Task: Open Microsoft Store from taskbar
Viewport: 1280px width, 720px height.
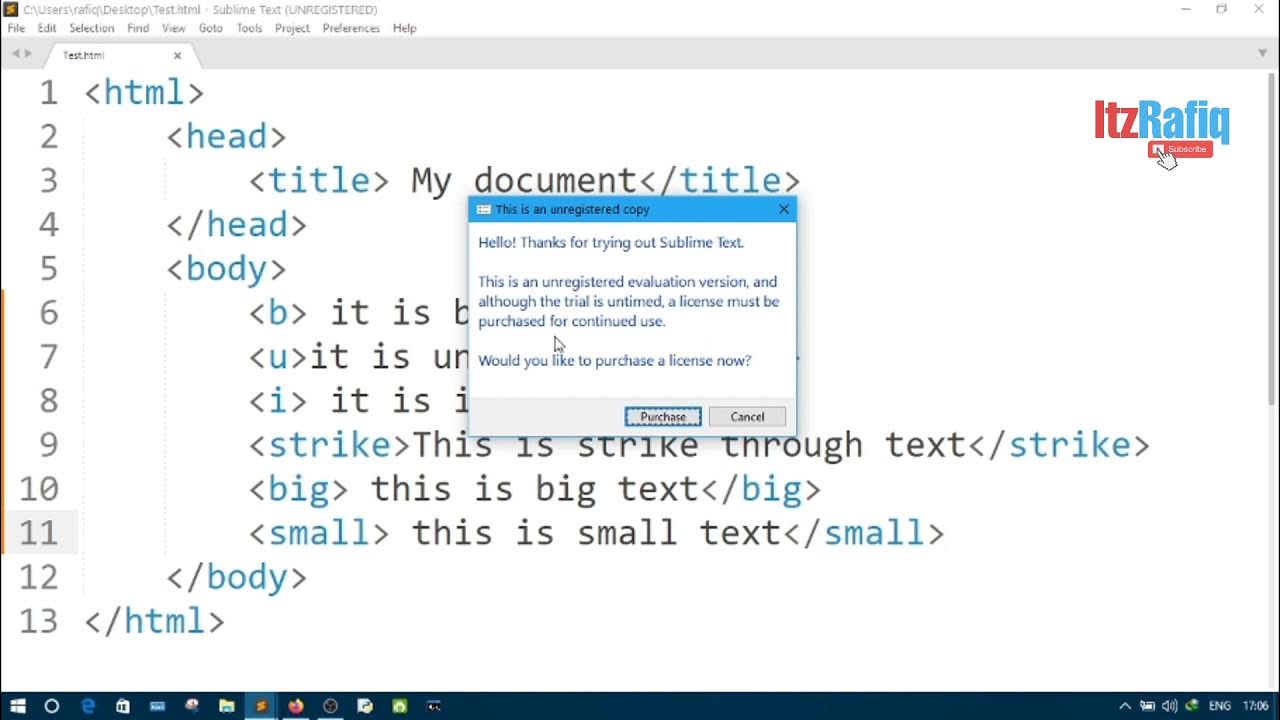Action: tap(122, 706)
